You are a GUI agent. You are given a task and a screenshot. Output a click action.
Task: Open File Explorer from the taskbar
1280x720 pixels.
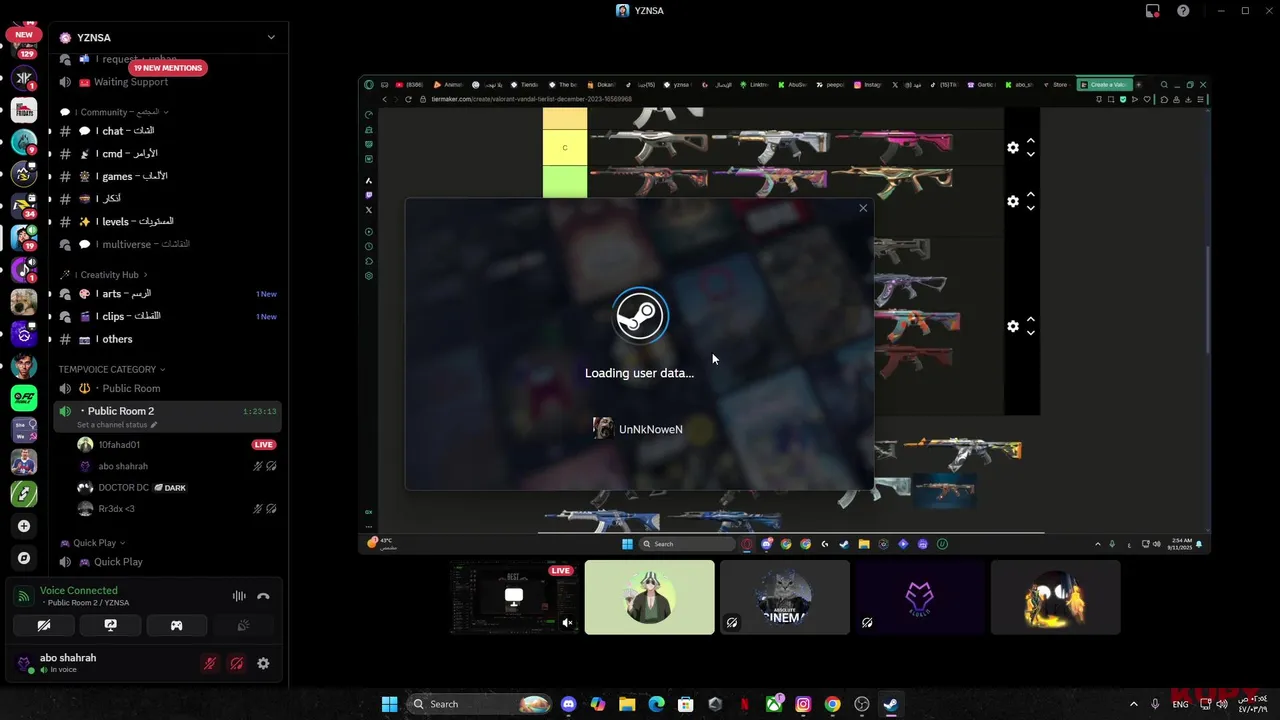[x=627, y=704]
